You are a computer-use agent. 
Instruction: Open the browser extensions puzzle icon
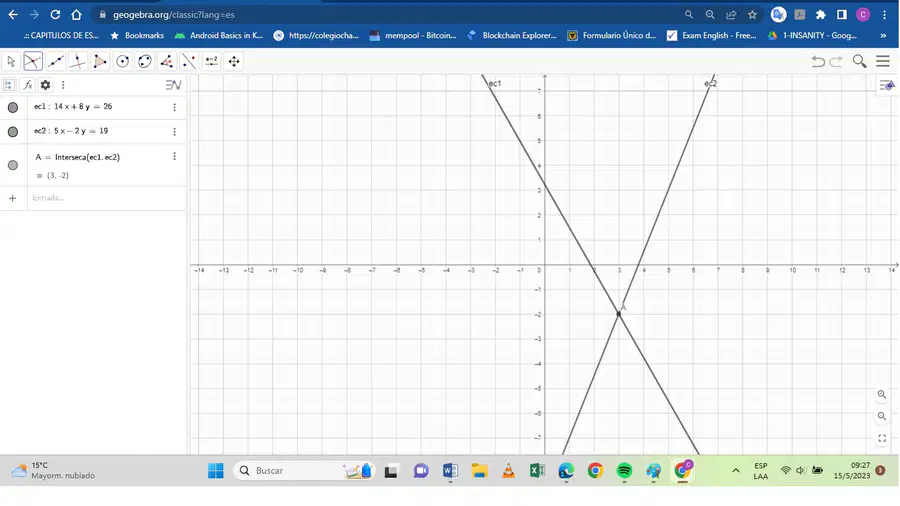tap(821, 15)
